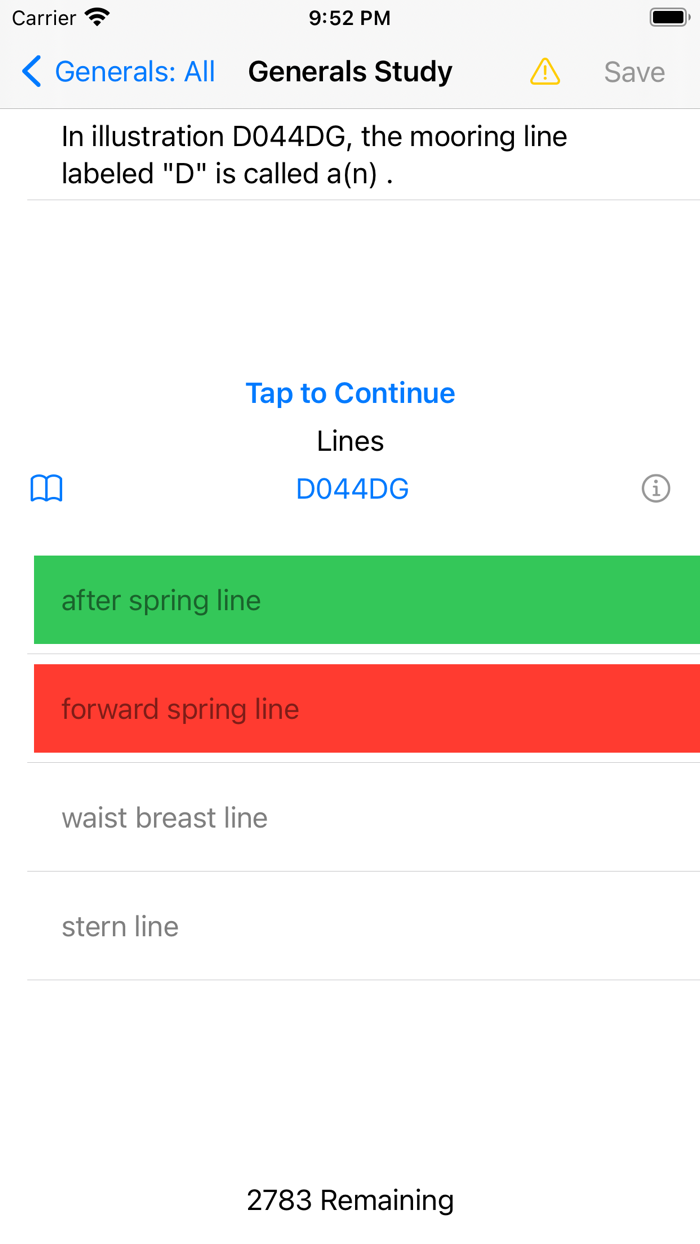
Task: Choose the "stern line" answer option
Action: point(120,927)
